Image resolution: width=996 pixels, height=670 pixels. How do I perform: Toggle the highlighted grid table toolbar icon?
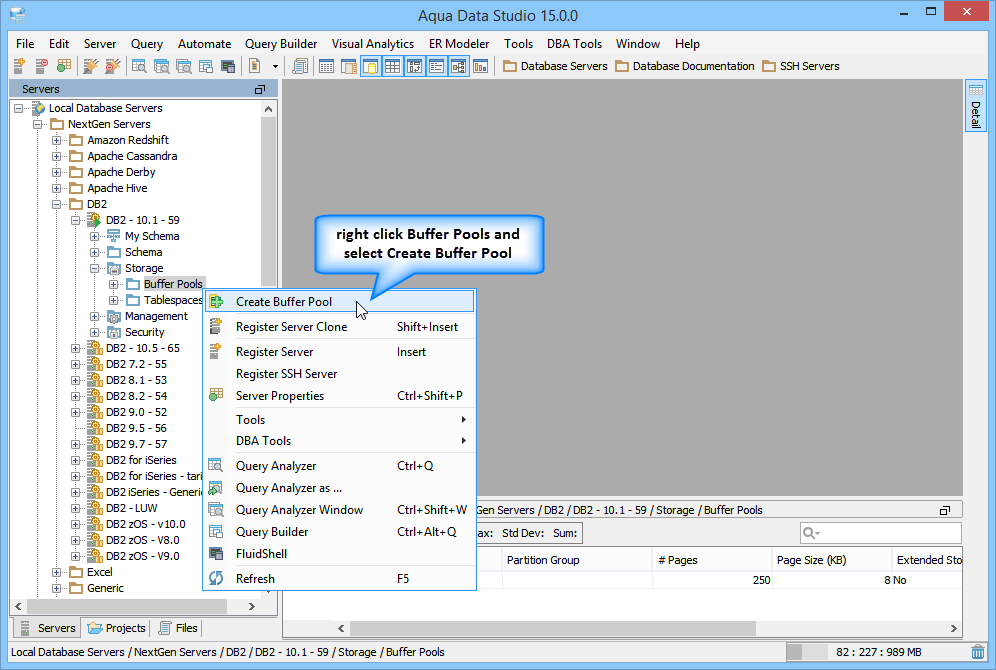point(393,66)
